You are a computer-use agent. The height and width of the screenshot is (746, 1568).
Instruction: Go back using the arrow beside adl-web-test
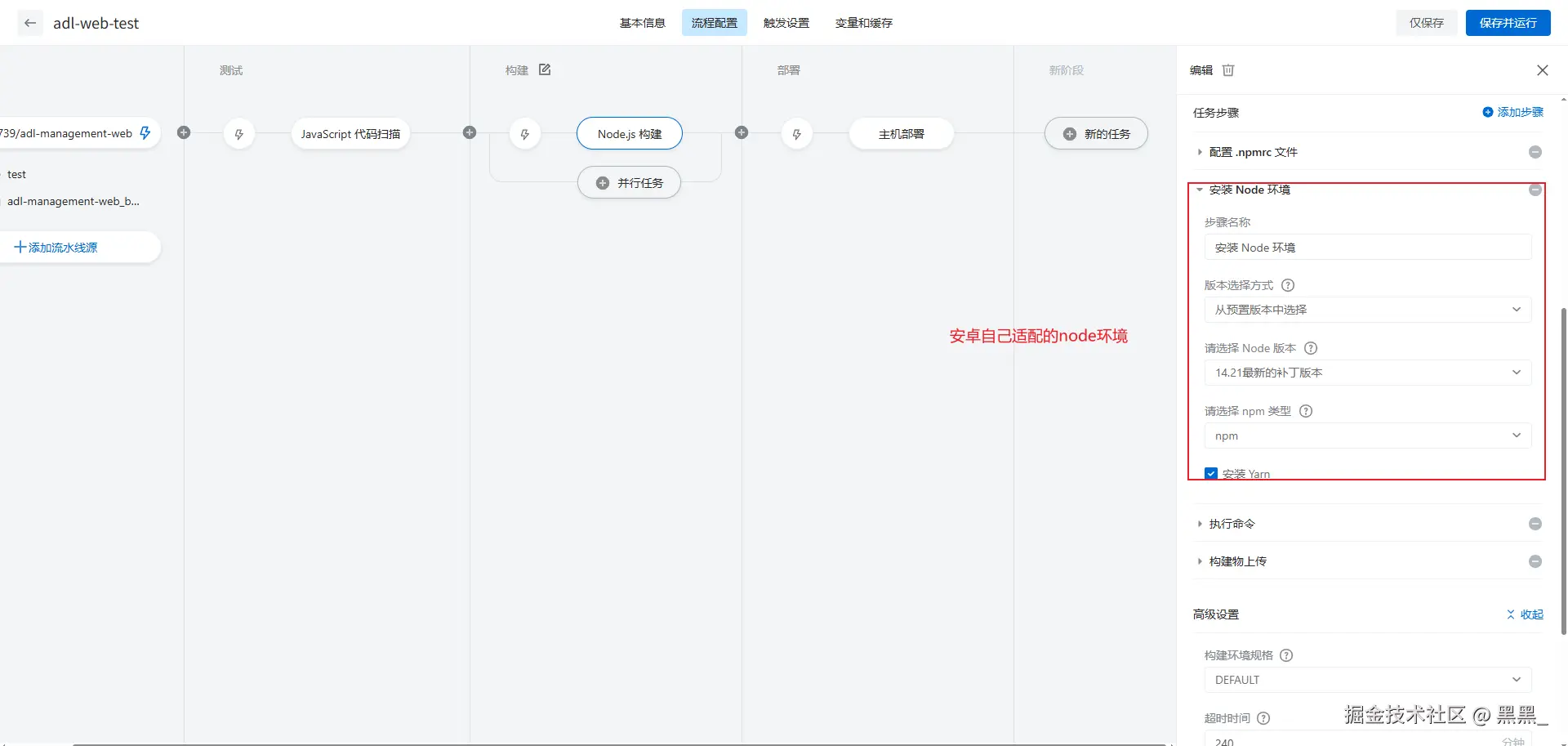coord(30,23)
